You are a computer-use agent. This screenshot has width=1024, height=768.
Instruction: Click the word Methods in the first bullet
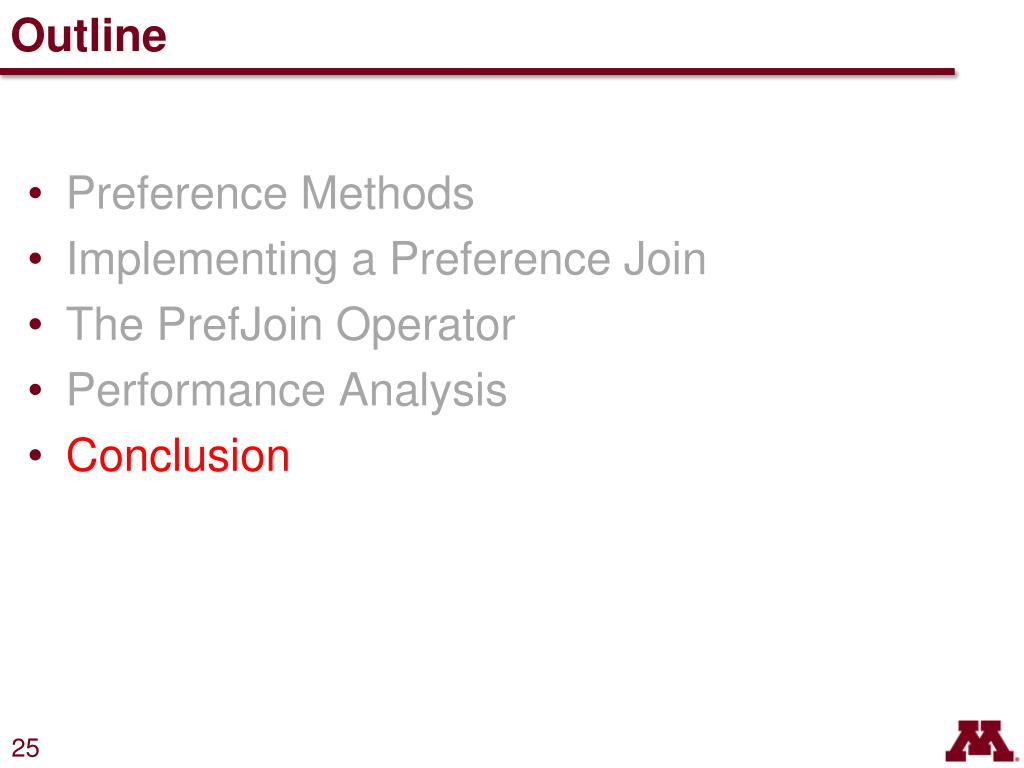[387, 193]
